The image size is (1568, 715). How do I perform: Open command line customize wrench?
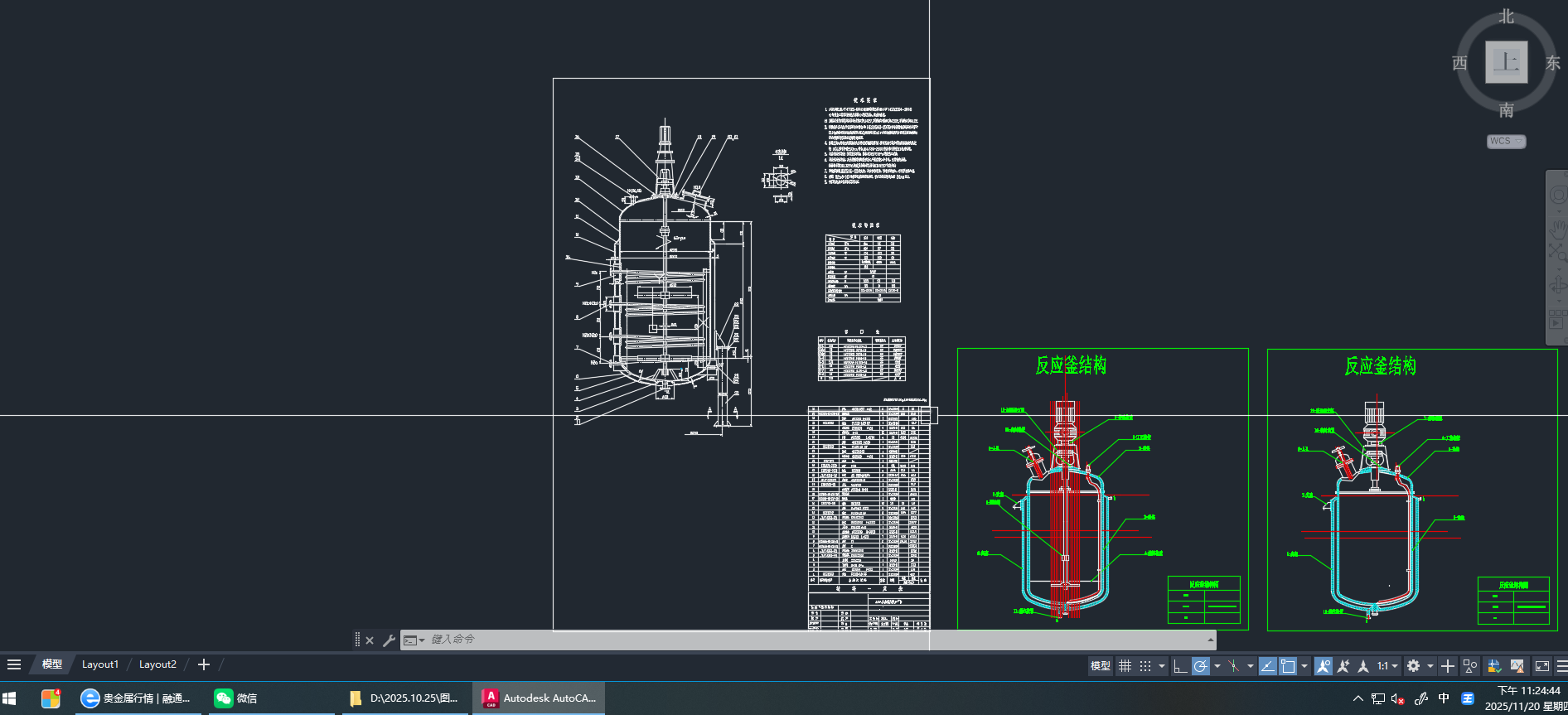coord(389,640)
